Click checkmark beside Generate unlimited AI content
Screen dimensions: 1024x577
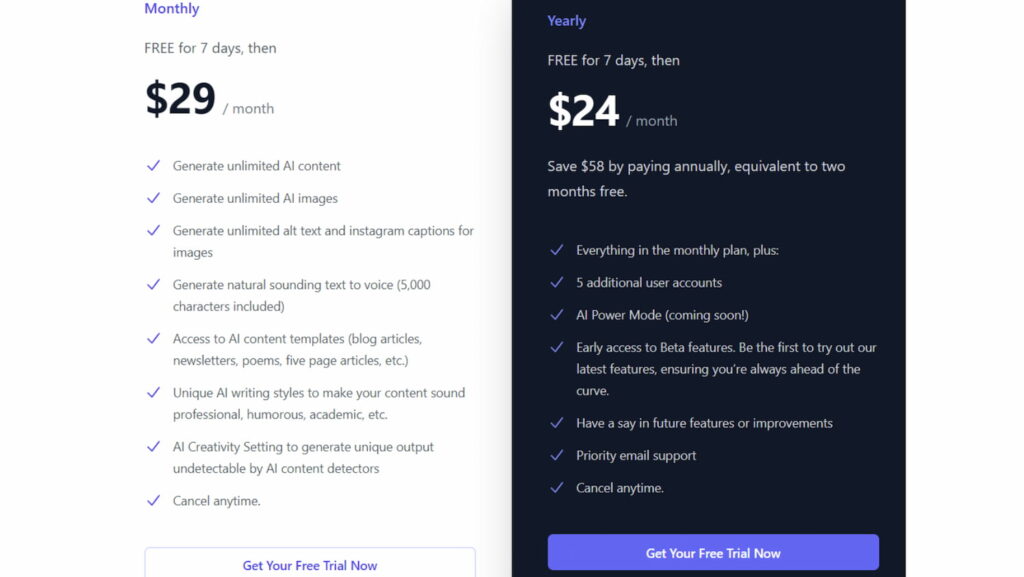[154, 166]
